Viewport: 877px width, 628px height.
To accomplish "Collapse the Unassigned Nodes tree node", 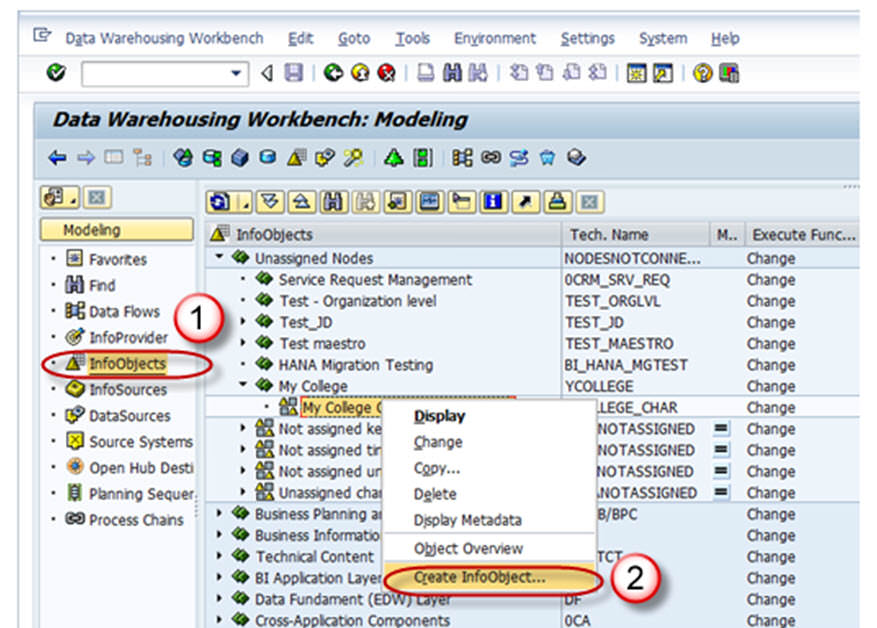I will (219, 258).
